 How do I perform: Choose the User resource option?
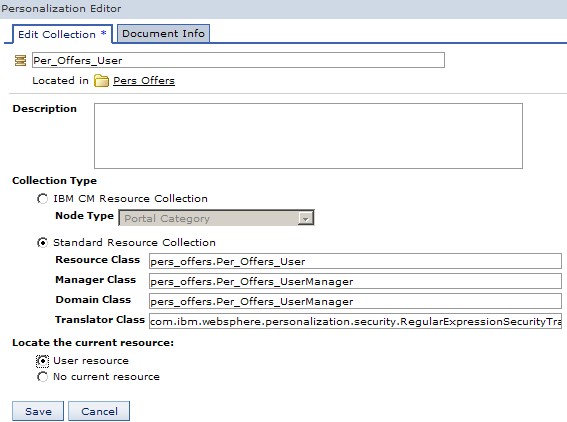coord(42,361)
